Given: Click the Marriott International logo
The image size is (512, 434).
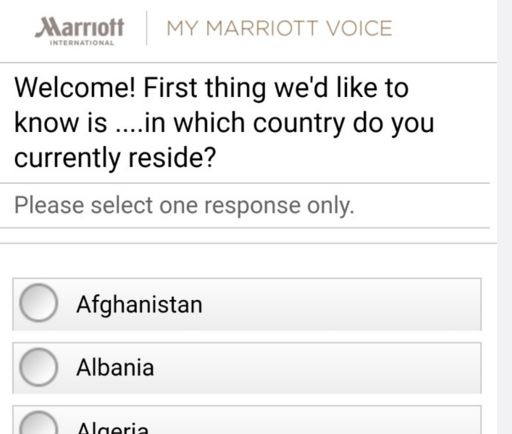Looking at the screenshot, I should pyautogui.click(x=79, y=31).
